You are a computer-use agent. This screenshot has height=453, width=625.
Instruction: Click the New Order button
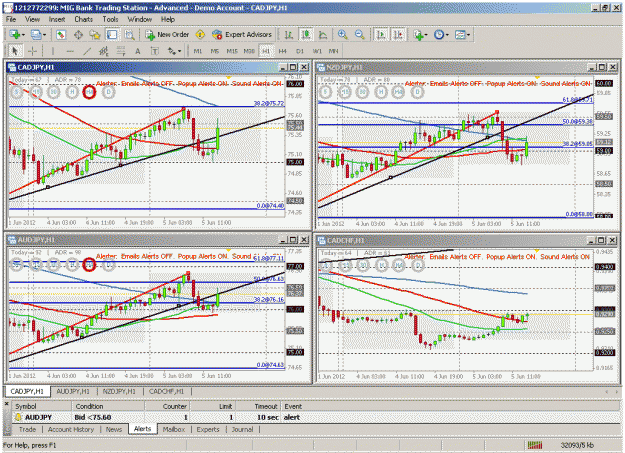pyautogui.click(x=167, y=35)
